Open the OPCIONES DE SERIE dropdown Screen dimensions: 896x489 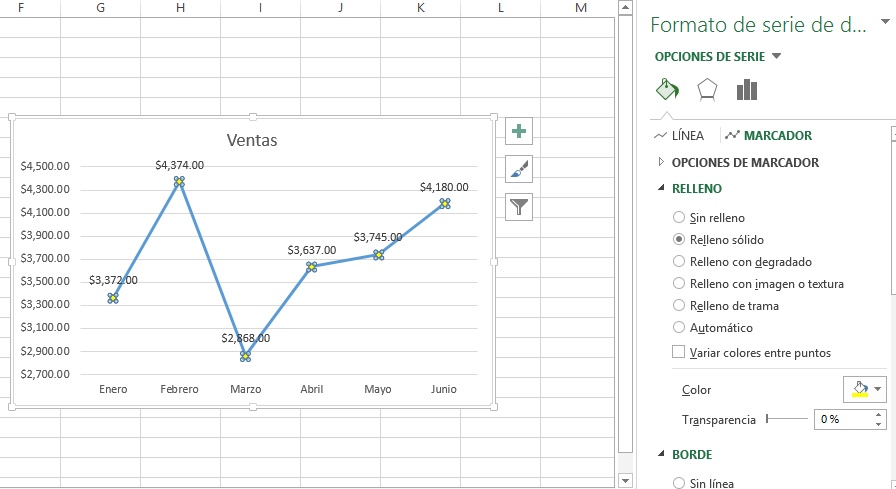click(717, 57)
